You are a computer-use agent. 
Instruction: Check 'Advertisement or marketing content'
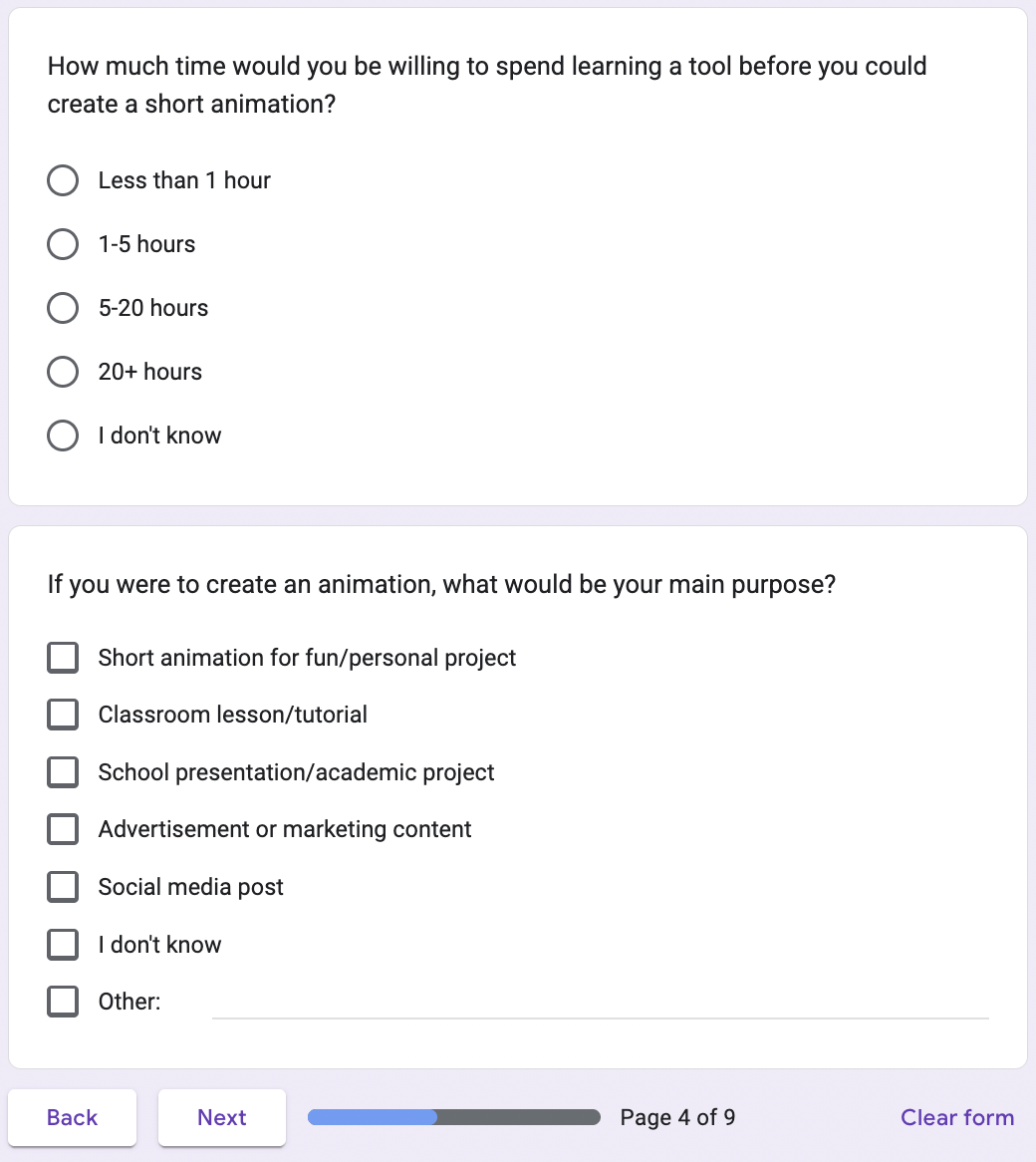[x=63, y=829]
